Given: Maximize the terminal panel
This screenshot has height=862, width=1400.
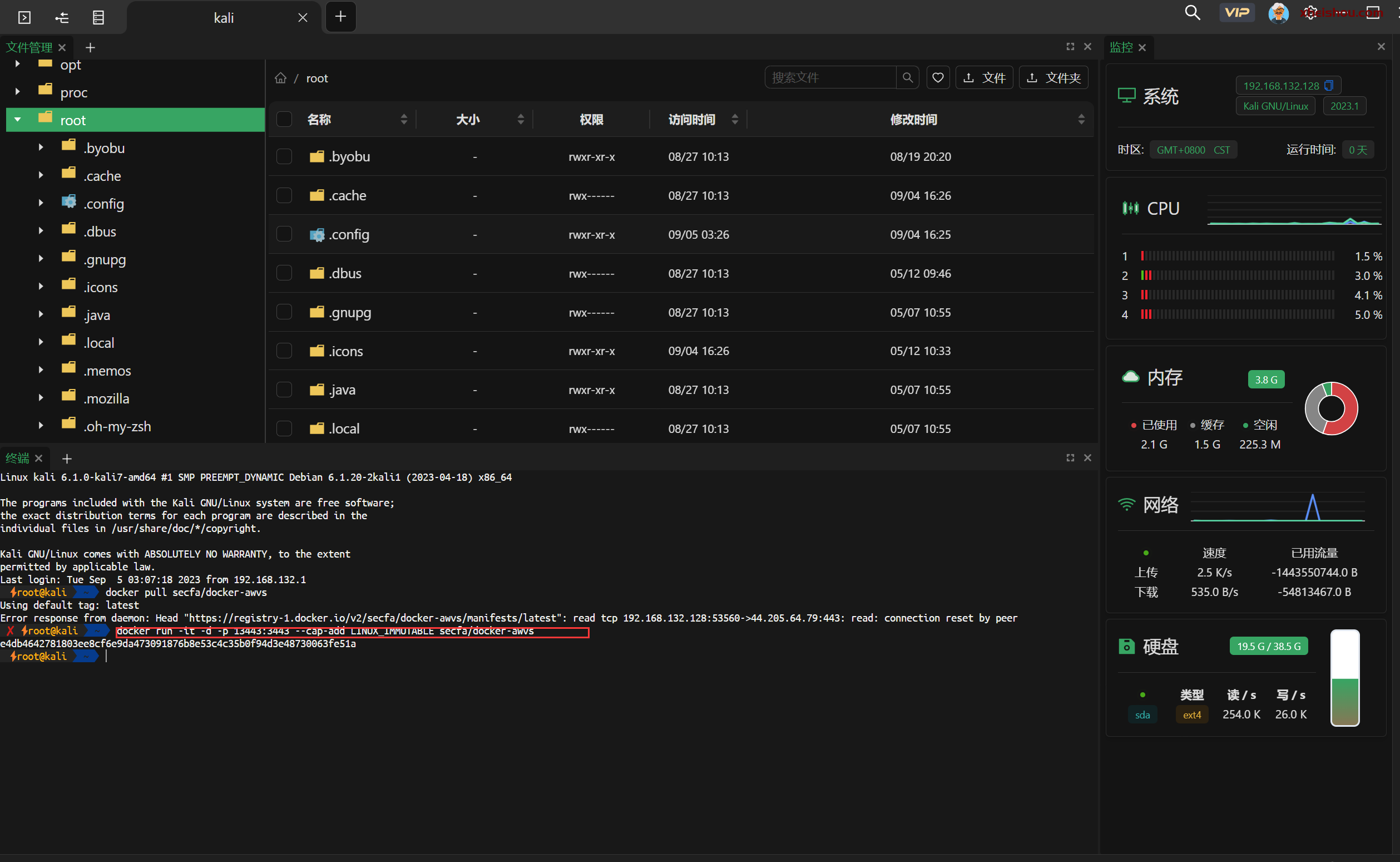Looking at the screenshot, I should pos(1070,458).
